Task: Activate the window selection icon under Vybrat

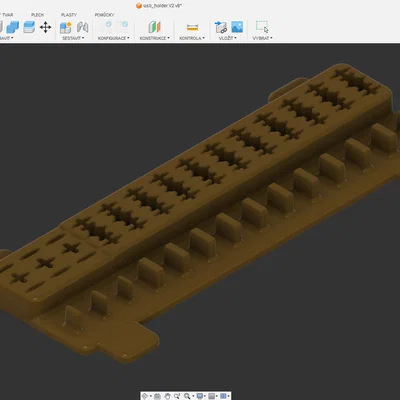Action: 262,27
